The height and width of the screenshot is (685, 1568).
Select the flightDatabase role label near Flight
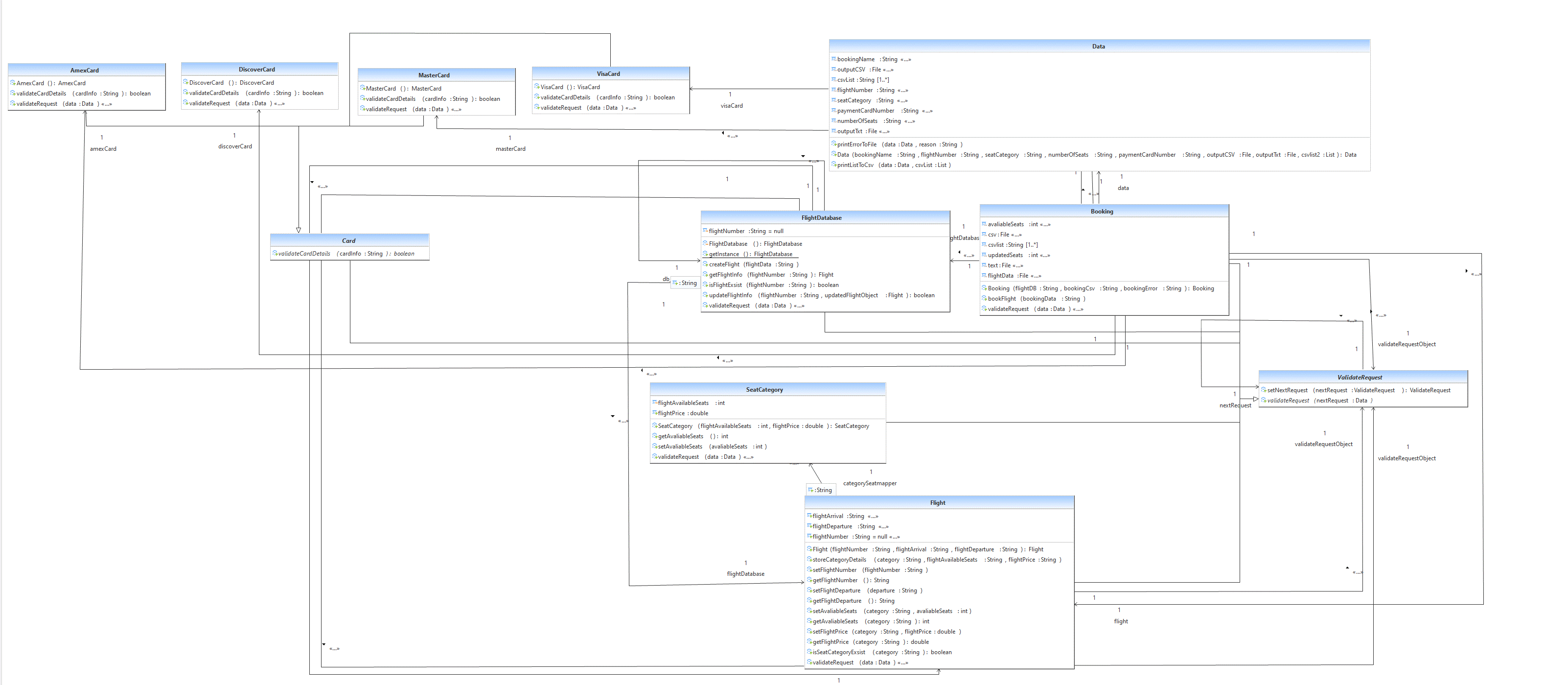coord(746,573)
